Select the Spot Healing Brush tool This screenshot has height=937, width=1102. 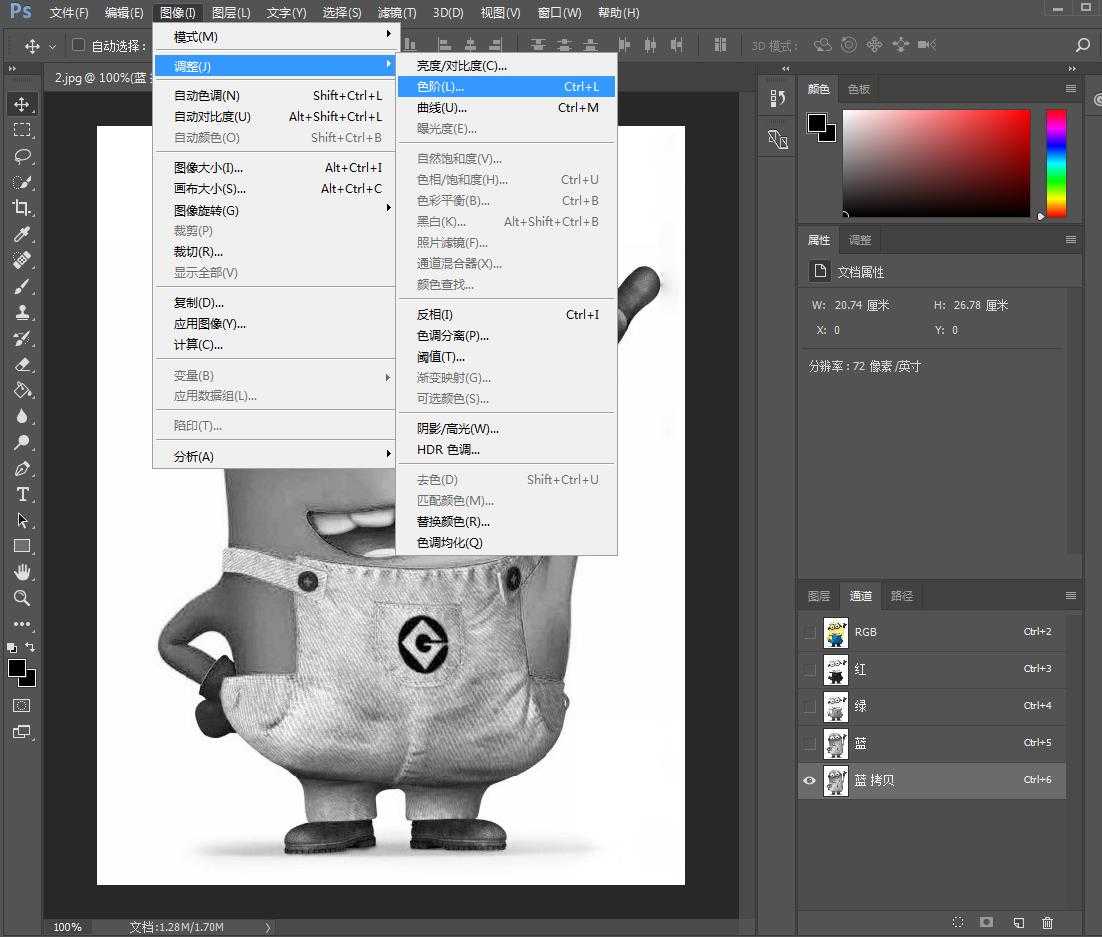coord(22,260)
